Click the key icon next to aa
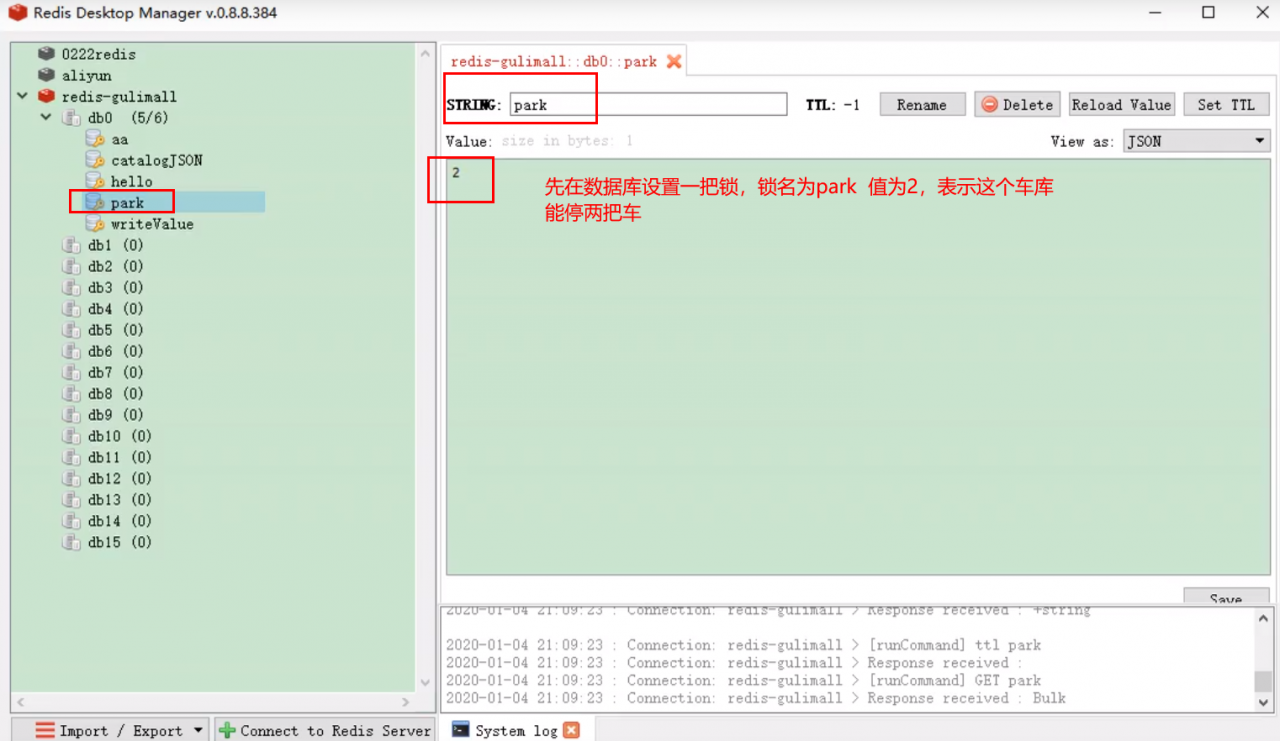Image resolution: width=1280 pixels, height=741 pixels. (95, 139)
